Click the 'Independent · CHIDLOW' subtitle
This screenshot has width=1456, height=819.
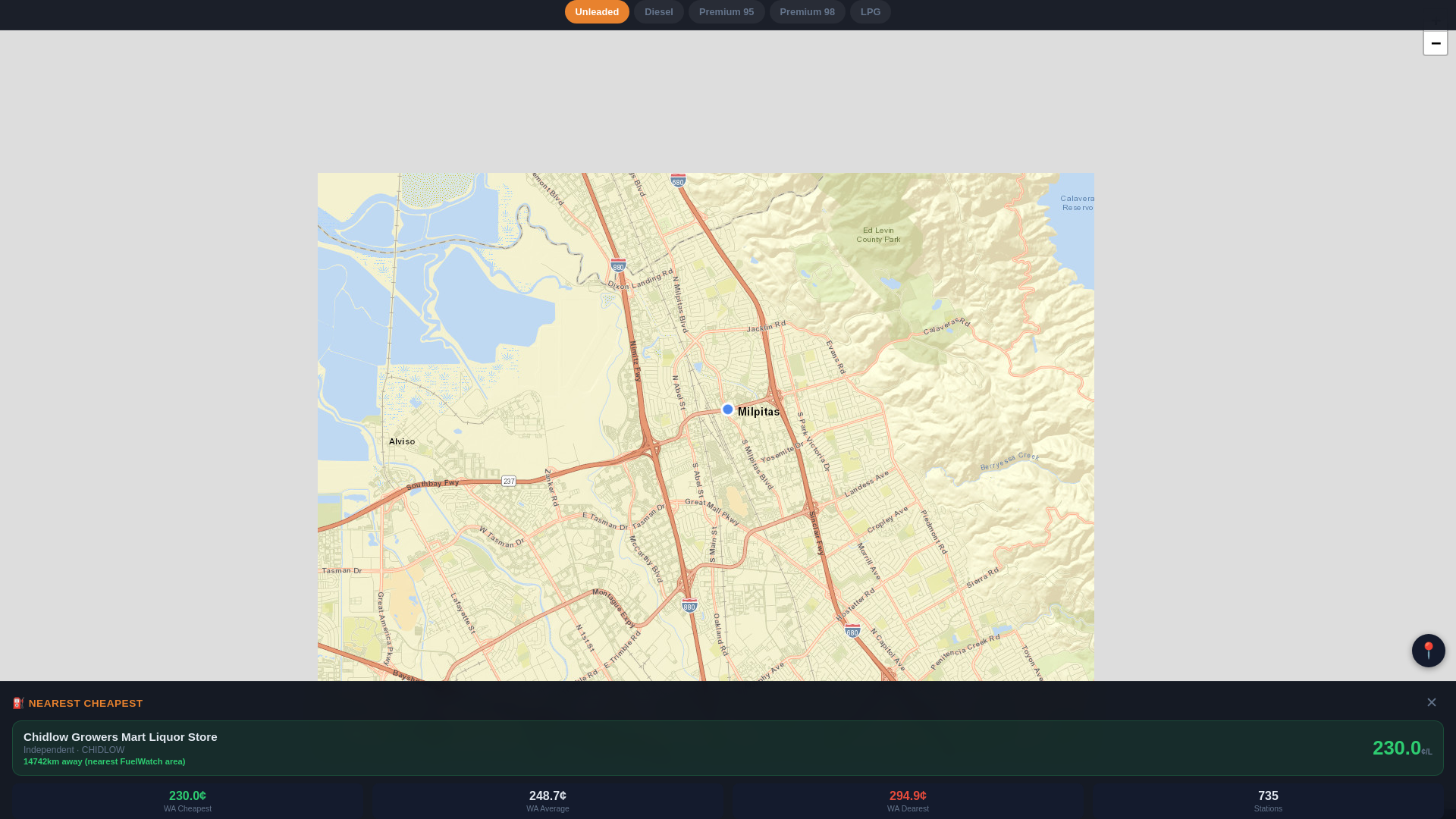[74, 750]
